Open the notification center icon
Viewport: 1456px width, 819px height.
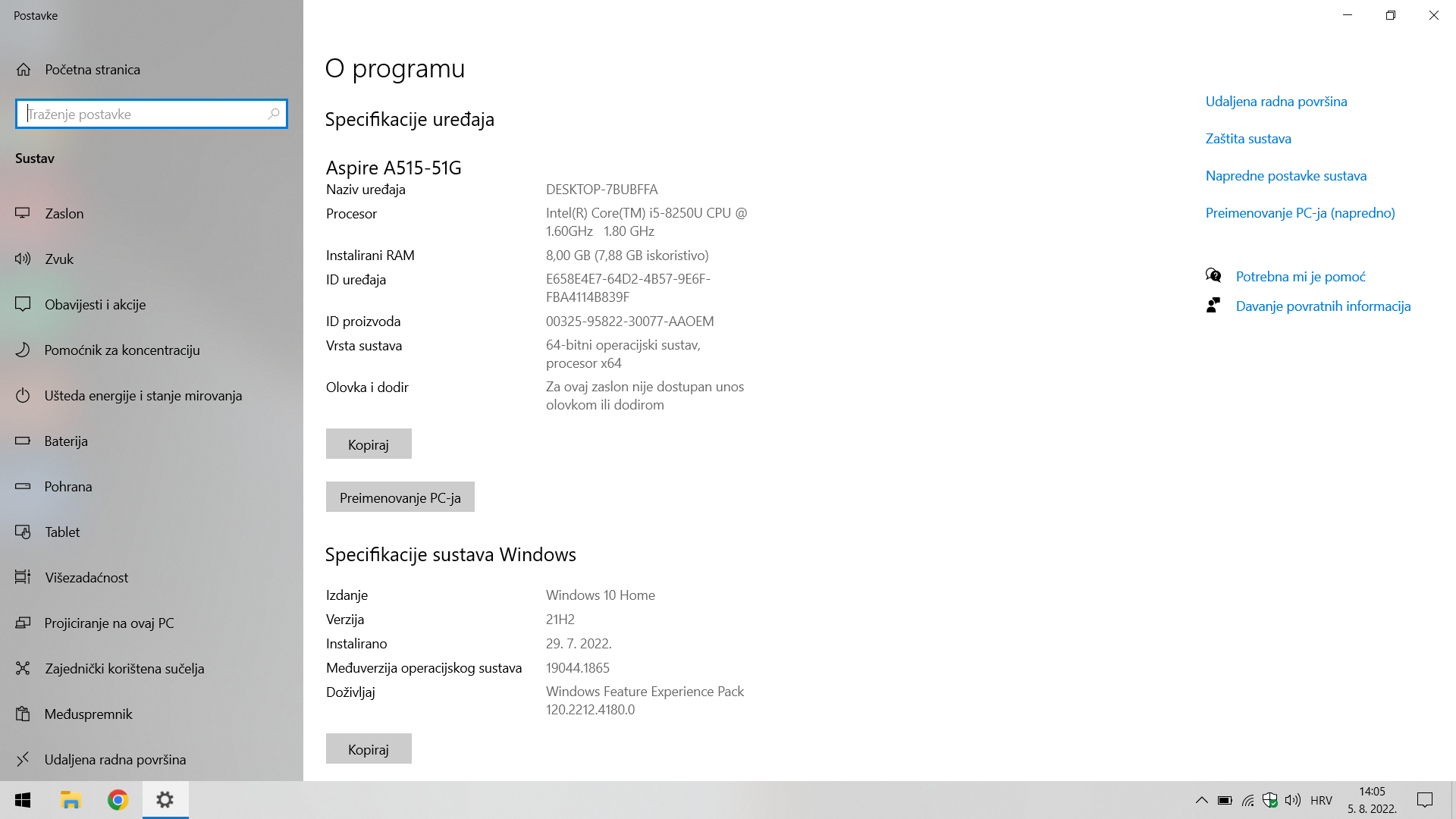[1425, 800]
